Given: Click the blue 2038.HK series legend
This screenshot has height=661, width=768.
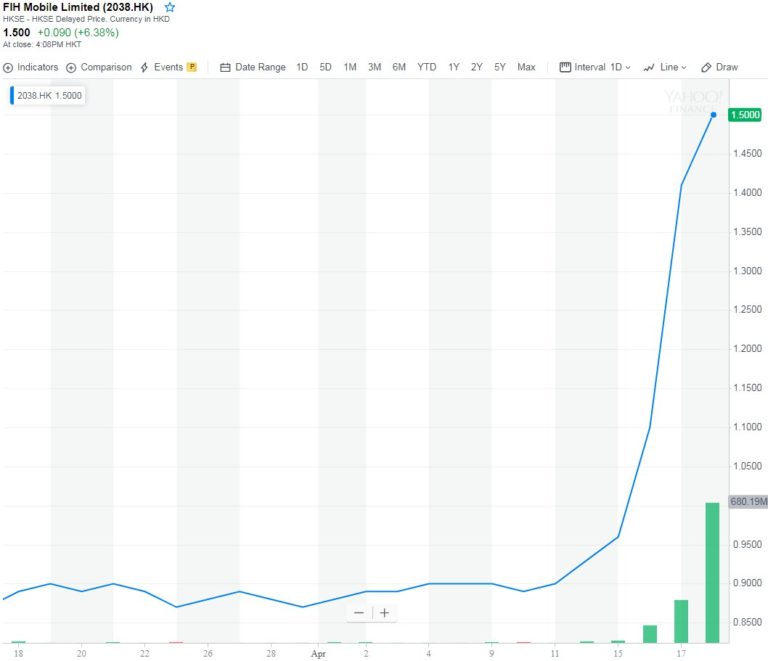Looking at the screenshot, I should [x=47, y=95].
